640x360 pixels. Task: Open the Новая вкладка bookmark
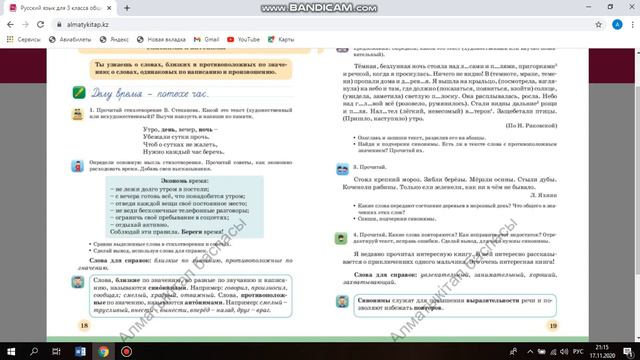(x=161, y=40)
